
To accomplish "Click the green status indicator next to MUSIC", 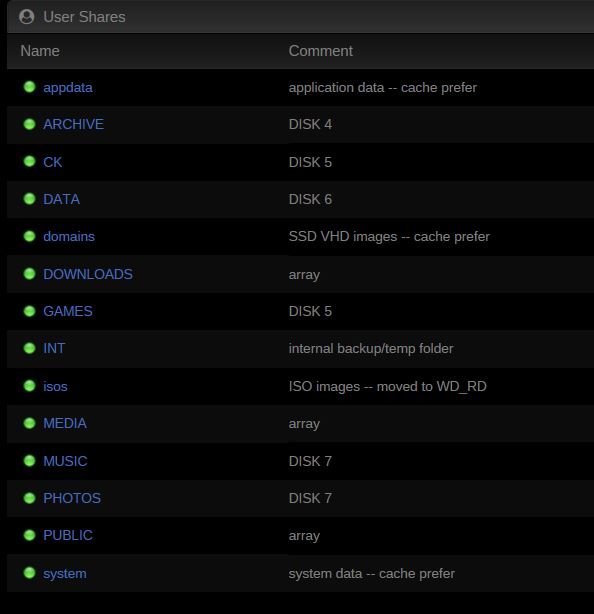I will coord(29,460).
